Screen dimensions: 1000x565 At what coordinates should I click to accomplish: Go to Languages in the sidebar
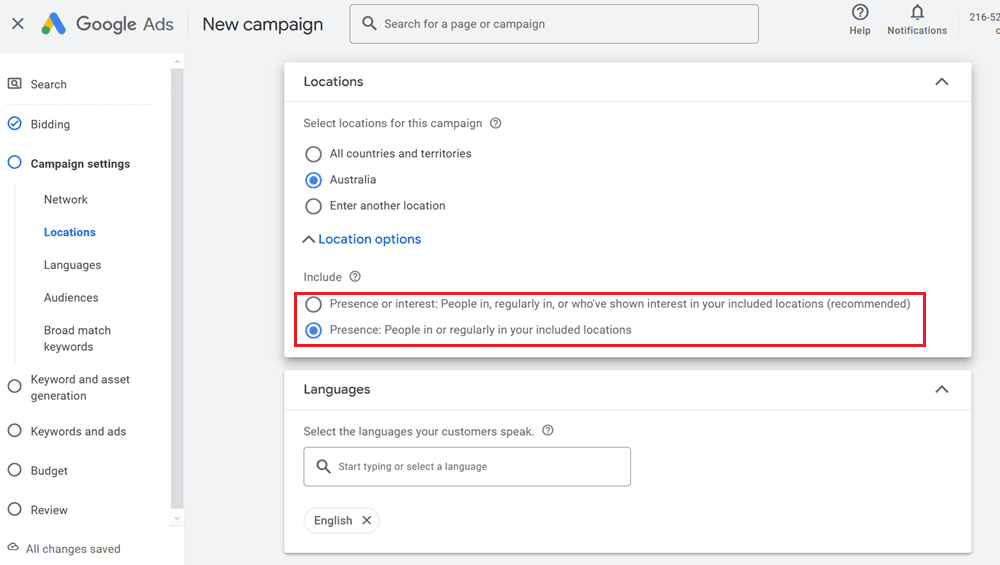tap(72, 265)
